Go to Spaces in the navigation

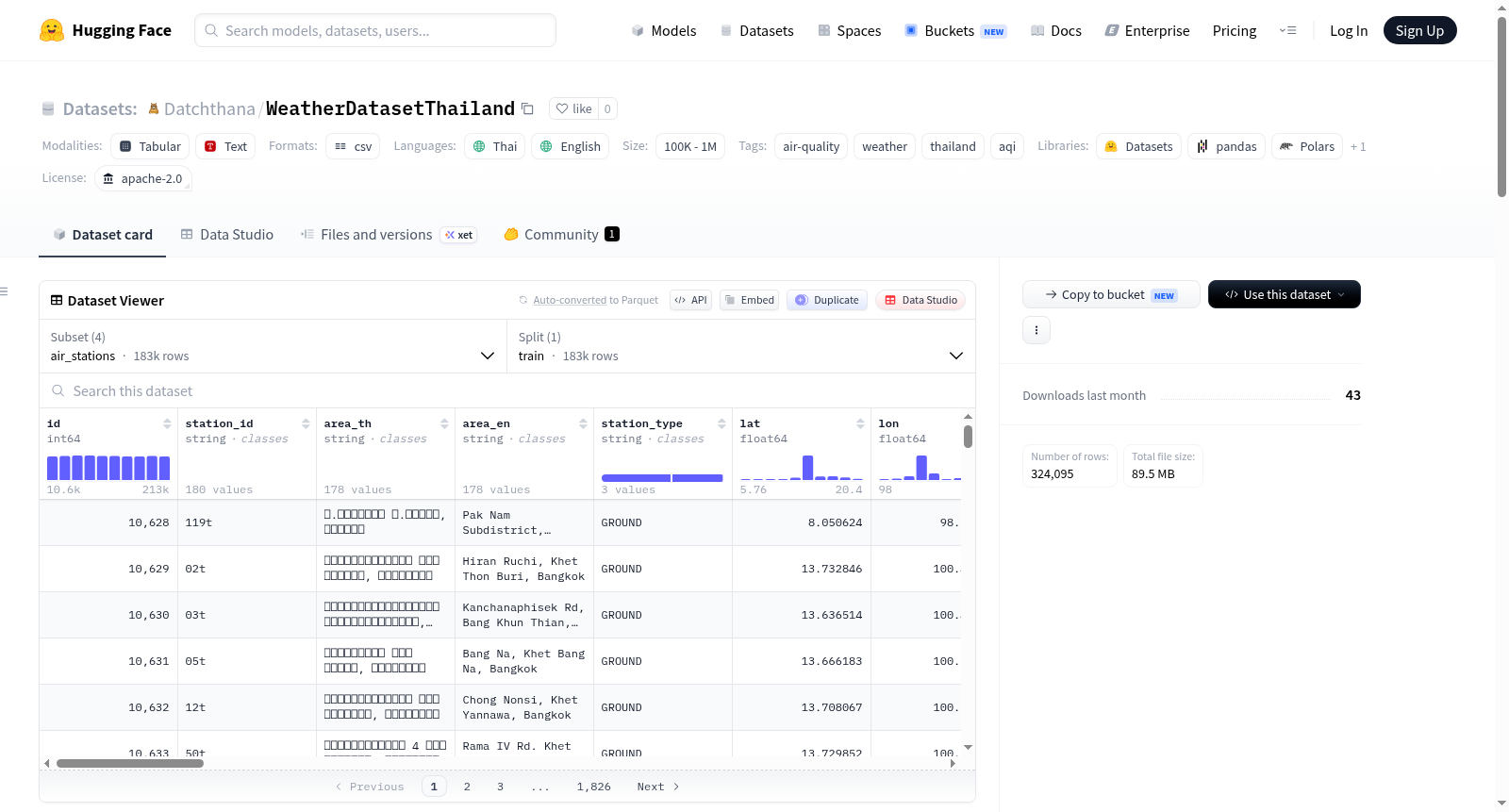pyautogui.click(x=850, y=30)
